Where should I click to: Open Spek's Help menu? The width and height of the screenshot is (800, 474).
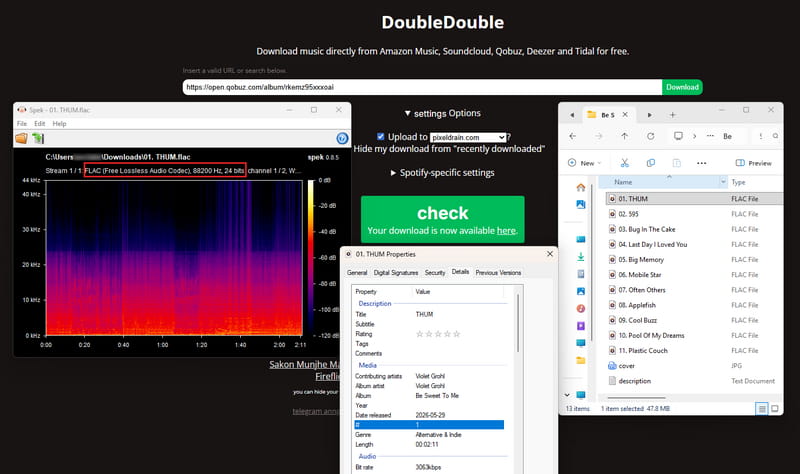[x=59, y=123]
